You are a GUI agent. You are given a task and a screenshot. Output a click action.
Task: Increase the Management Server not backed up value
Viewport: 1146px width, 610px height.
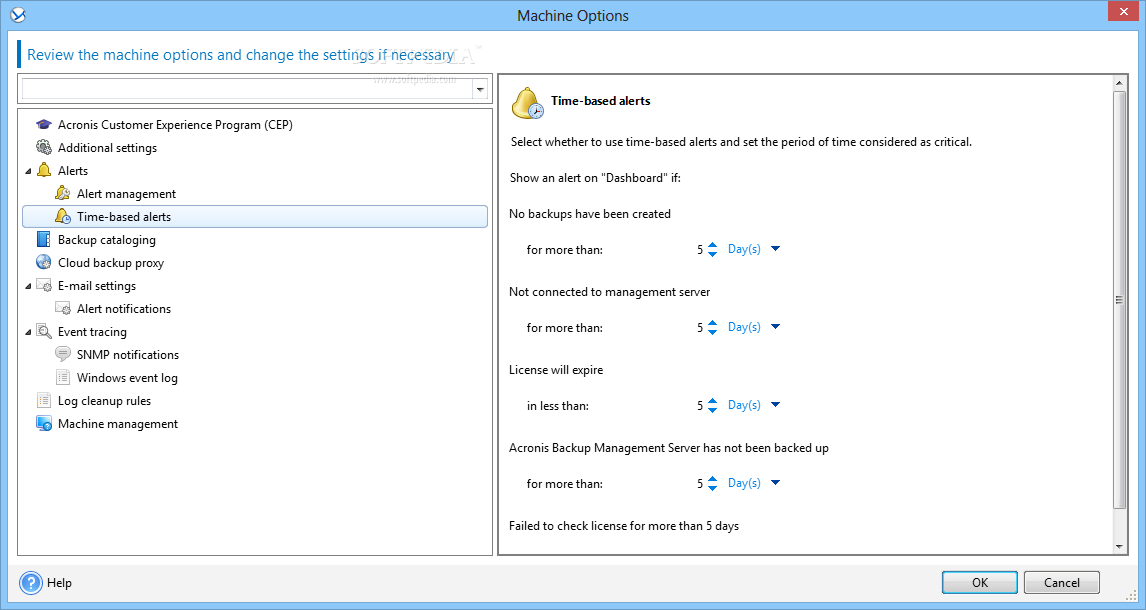713,479
